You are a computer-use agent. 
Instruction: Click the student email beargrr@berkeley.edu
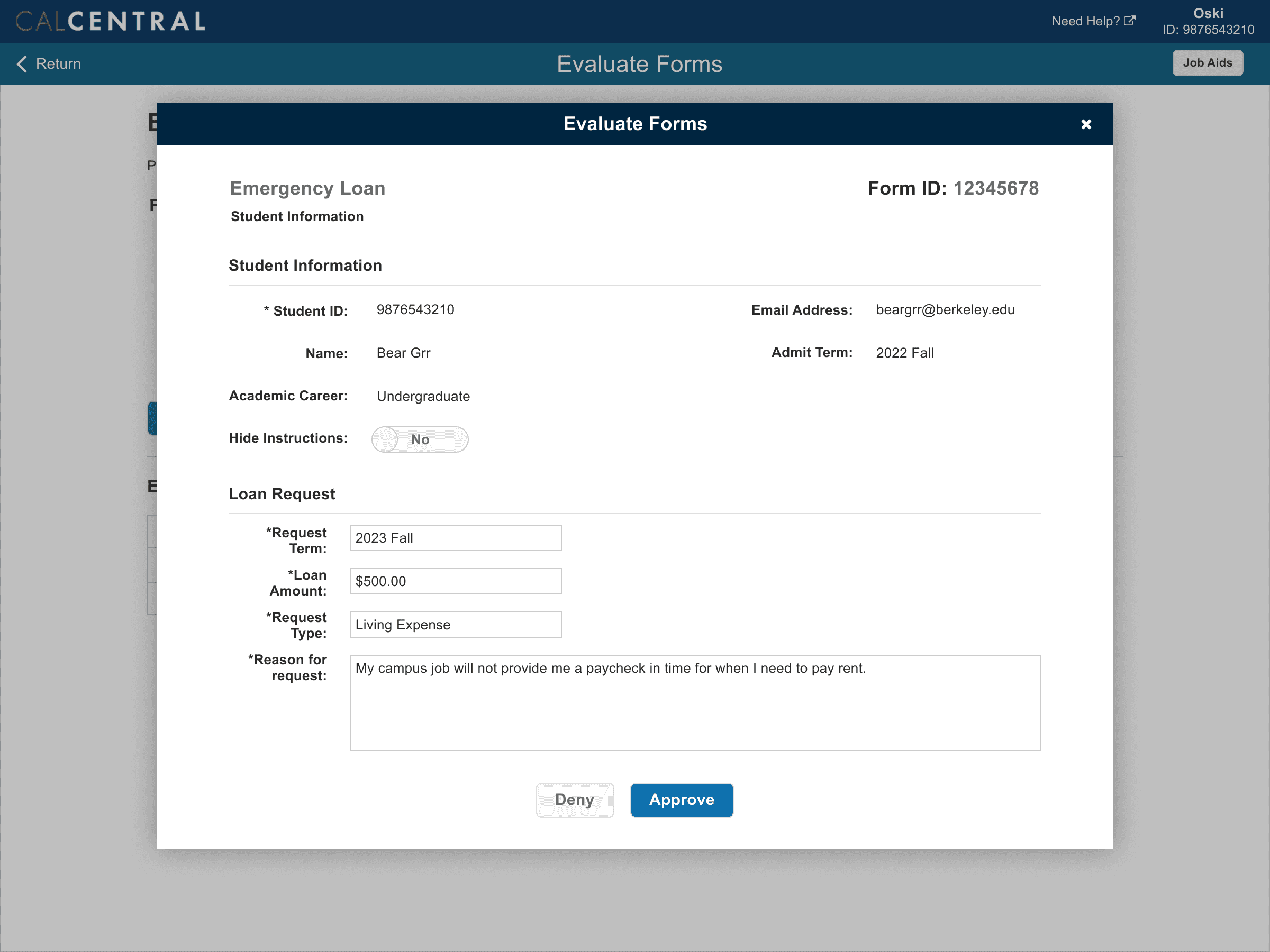(945, 310)
